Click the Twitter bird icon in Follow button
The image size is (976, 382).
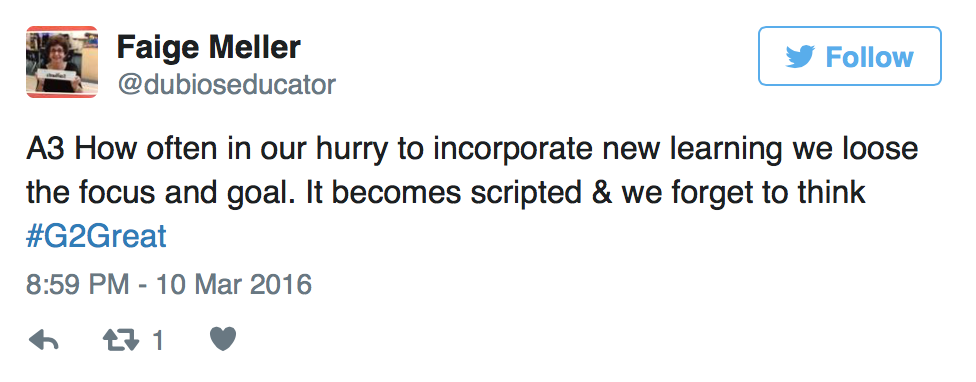800,57
